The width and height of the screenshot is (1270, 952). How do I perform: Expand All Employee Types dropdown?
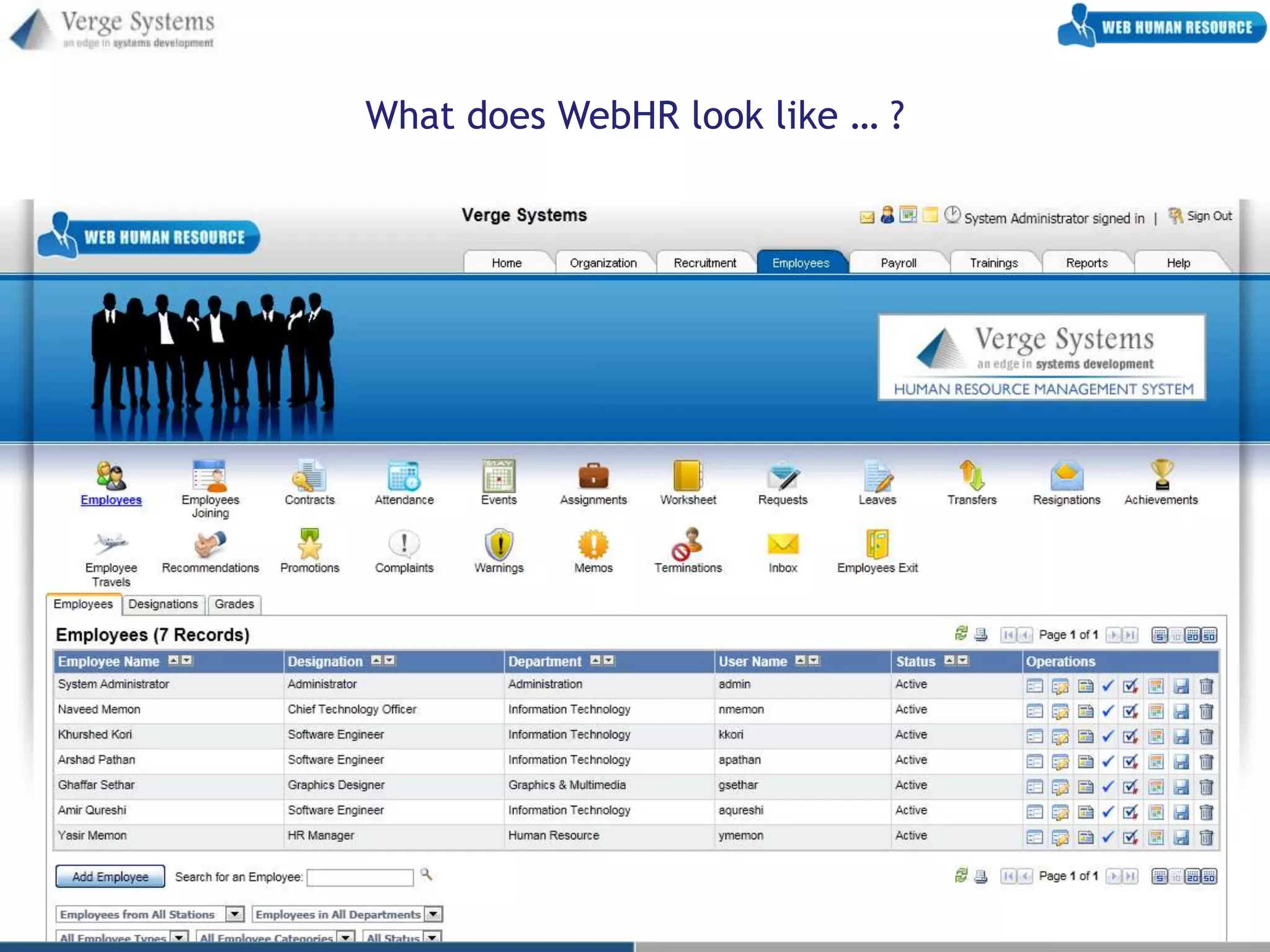coord(179,937)
